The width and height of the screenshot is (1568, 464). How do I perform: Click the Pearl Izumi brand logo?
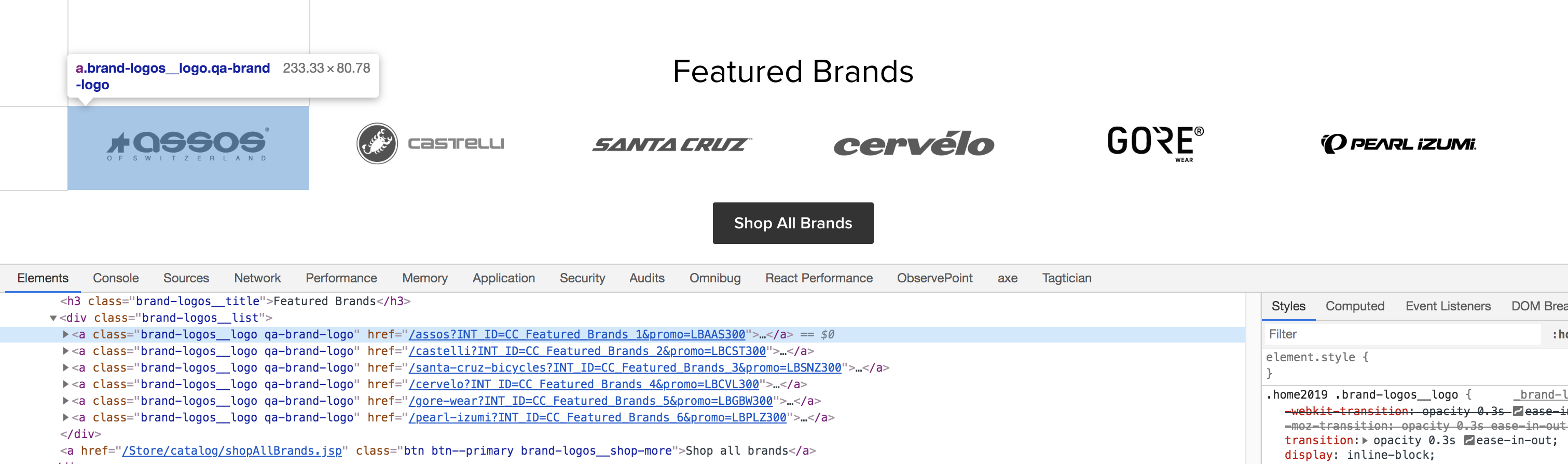click(1398, 144)
